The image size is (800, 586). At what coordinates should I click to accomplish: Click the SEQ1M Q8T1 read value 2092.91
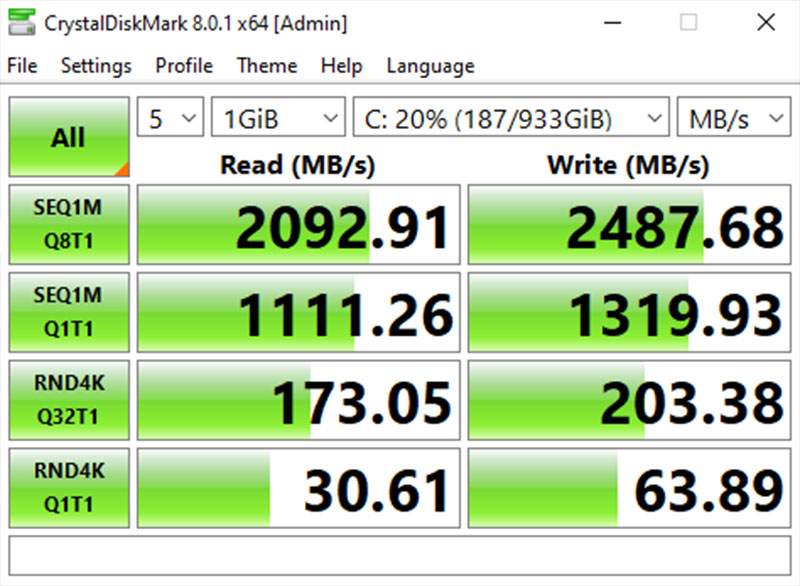point(298,224)
